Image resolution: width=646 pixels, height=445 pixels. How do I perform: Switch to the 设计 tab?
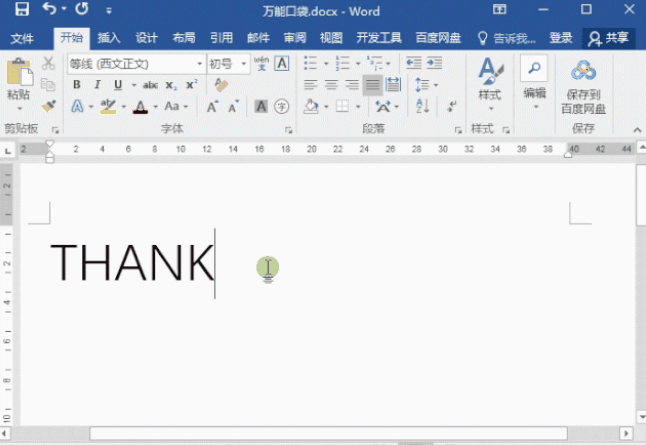pos(146,38)
